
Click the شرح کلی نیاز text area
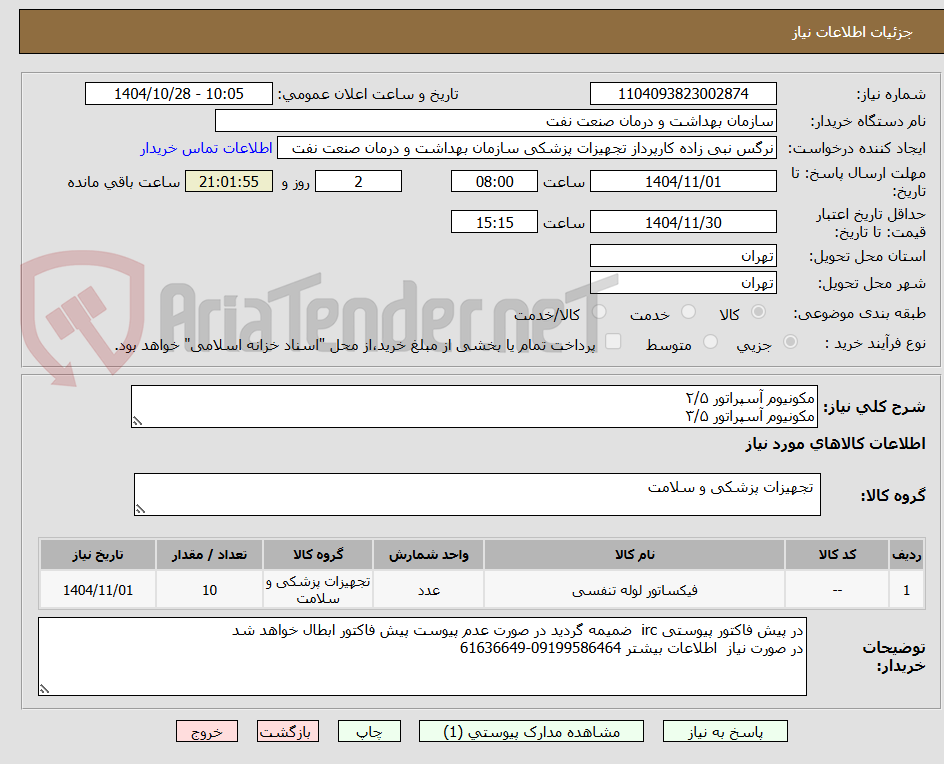coord(474,407)
